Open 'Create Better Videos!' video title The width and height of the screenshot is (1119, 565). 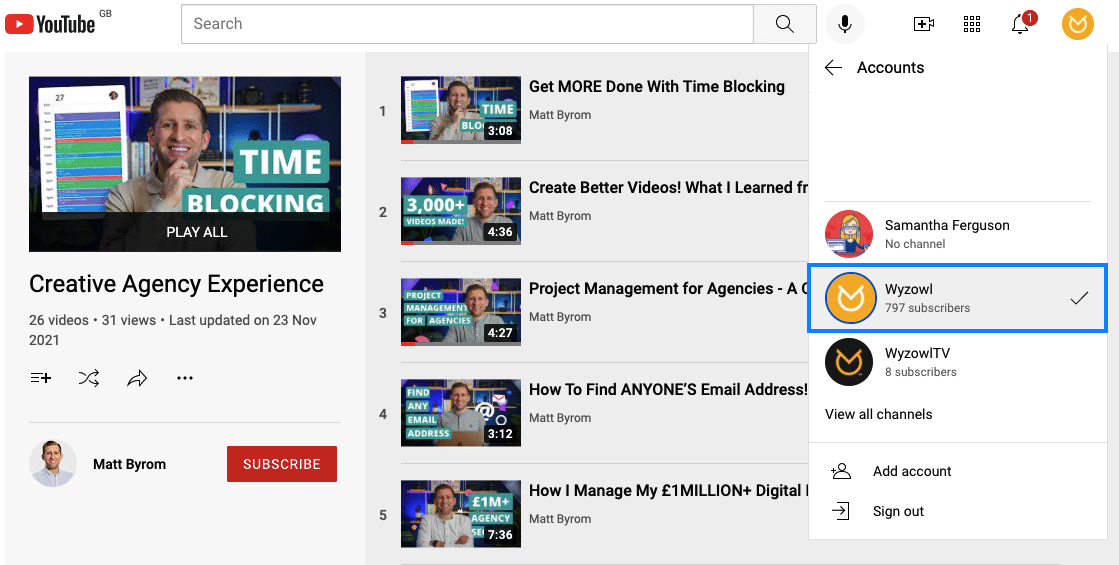pos(669,188)
